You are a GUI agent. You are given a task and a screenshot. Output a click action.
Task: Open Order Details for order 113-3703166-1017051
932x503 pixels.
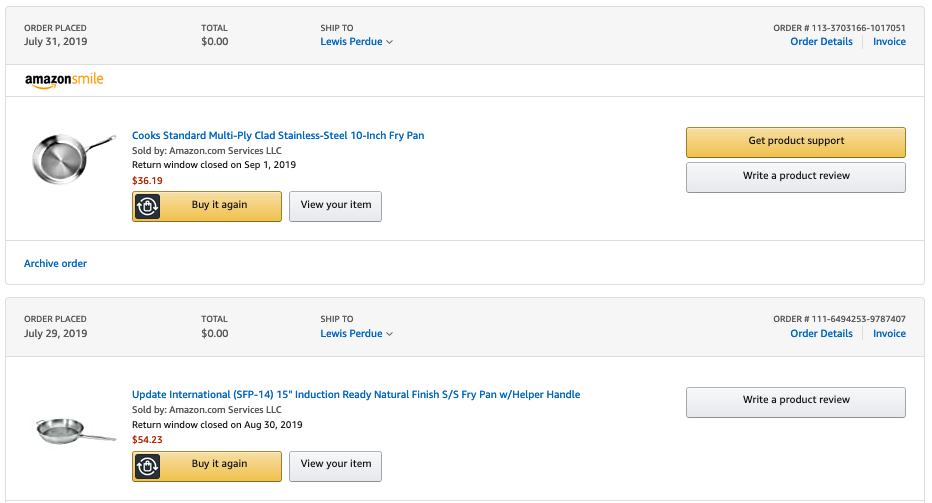click(x=821, y=42)
